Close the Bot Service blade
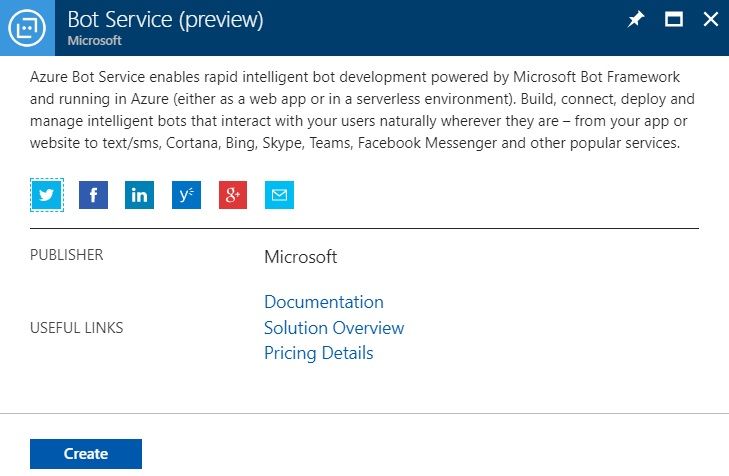 pyautogui.click(x=710, y=20)
